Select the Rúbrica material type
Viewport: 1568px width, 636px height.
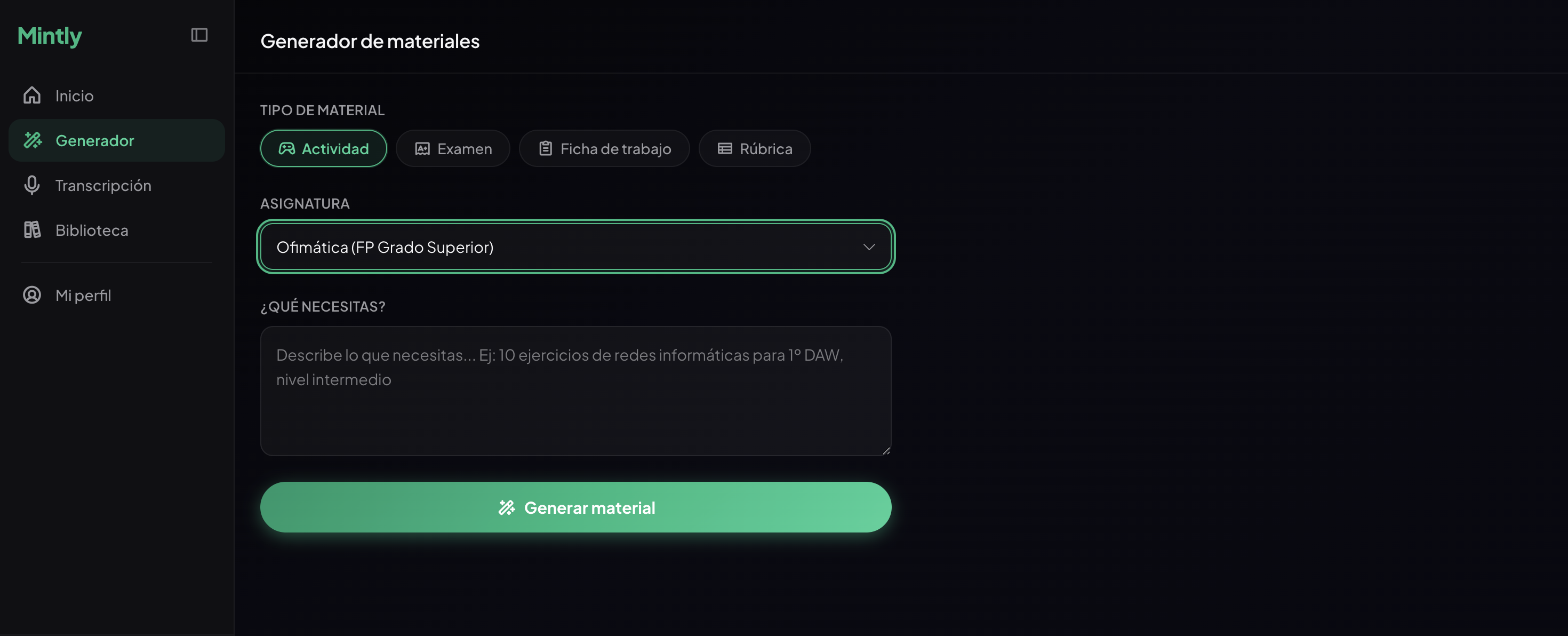click(754, 148)
